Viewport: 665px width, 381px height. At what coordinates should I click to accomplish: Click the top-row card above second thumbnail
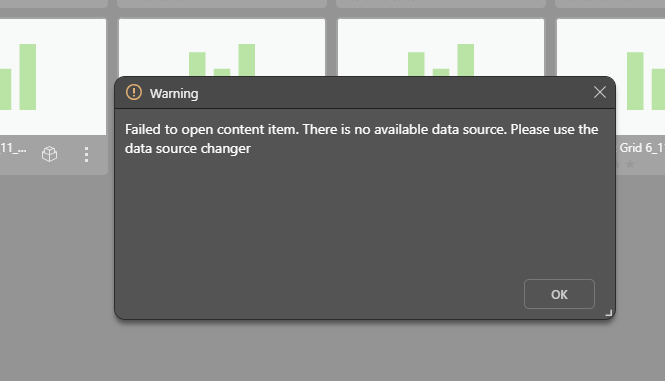(222, 3)
